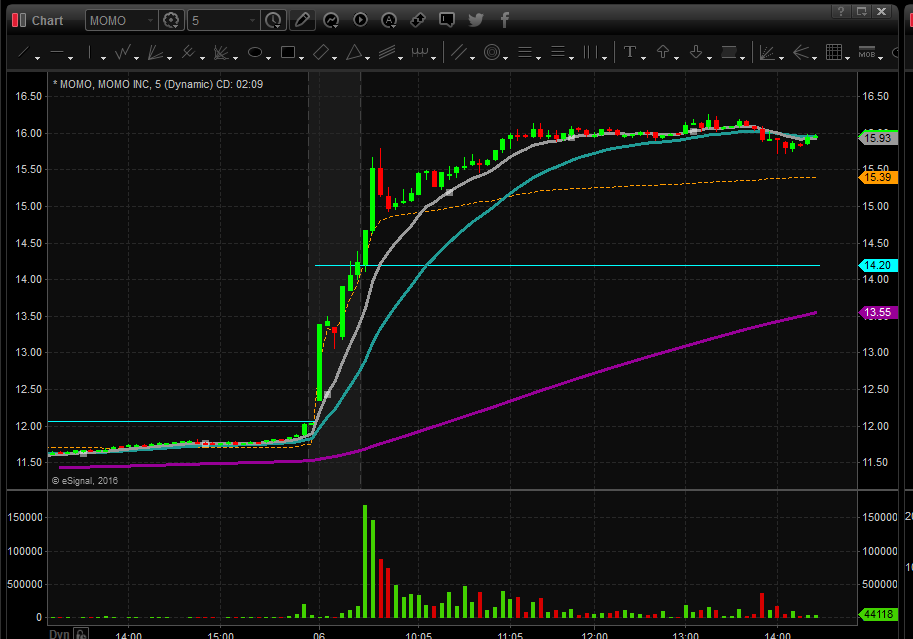The image size is (913, 639).
Task: Click the purple 13.55 price label
Action: 878,312
